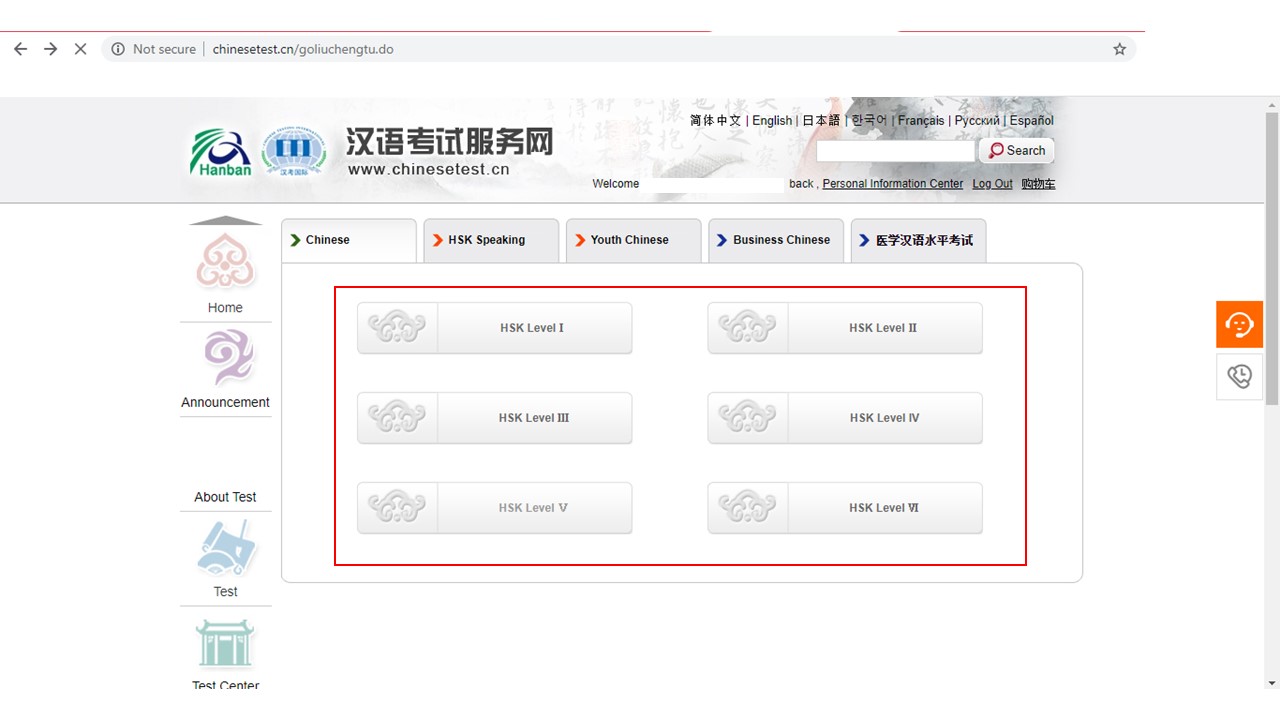This screenshot has height=720, width=1280.
Task: Click the cloud ornament on HSK Level III
Action: tap(397, 417)
